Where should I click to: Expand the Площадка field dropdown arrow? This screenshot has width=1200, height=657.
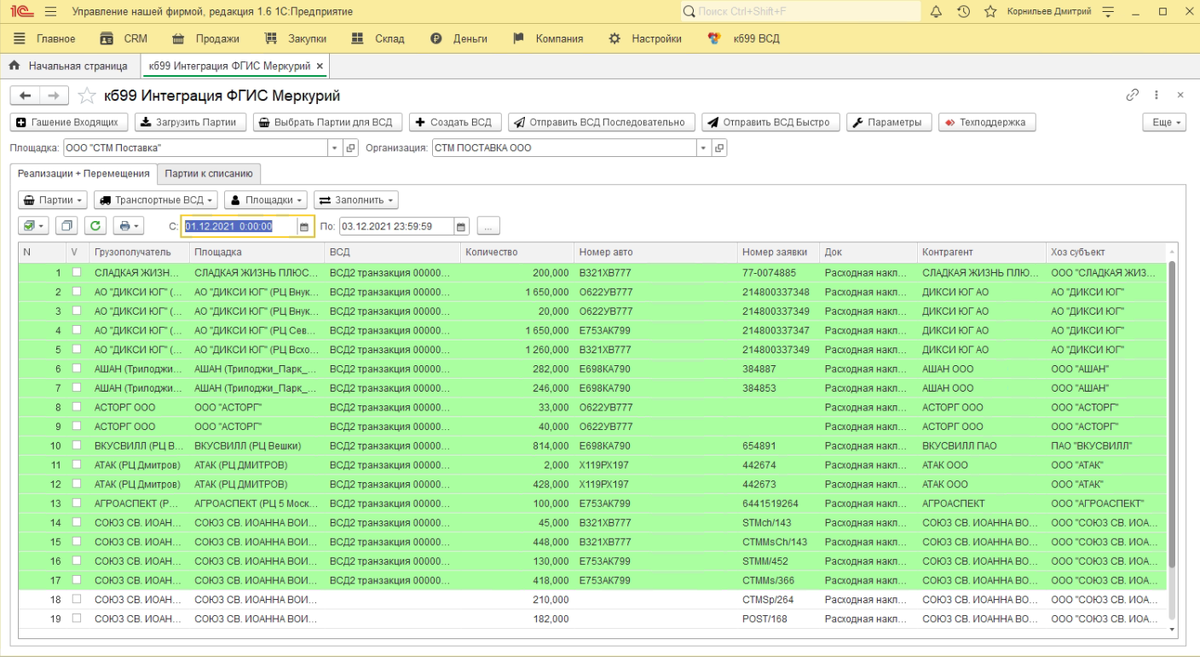coord(335,148)
